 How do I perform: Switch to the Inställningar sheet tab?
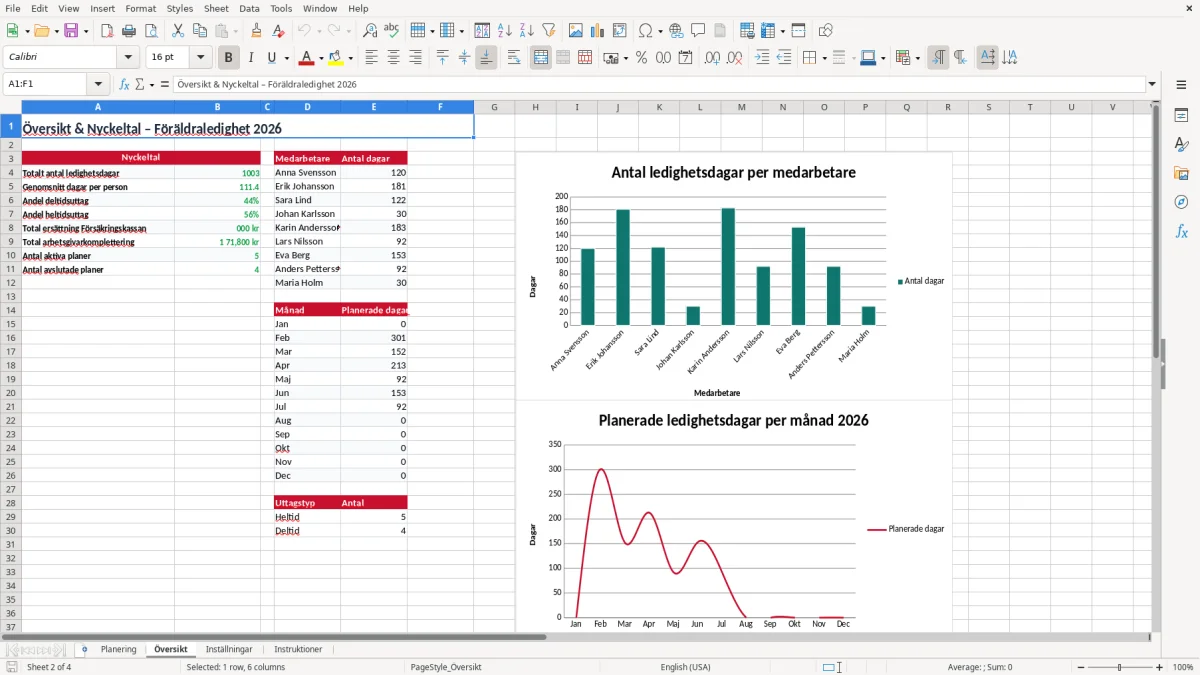229,649
